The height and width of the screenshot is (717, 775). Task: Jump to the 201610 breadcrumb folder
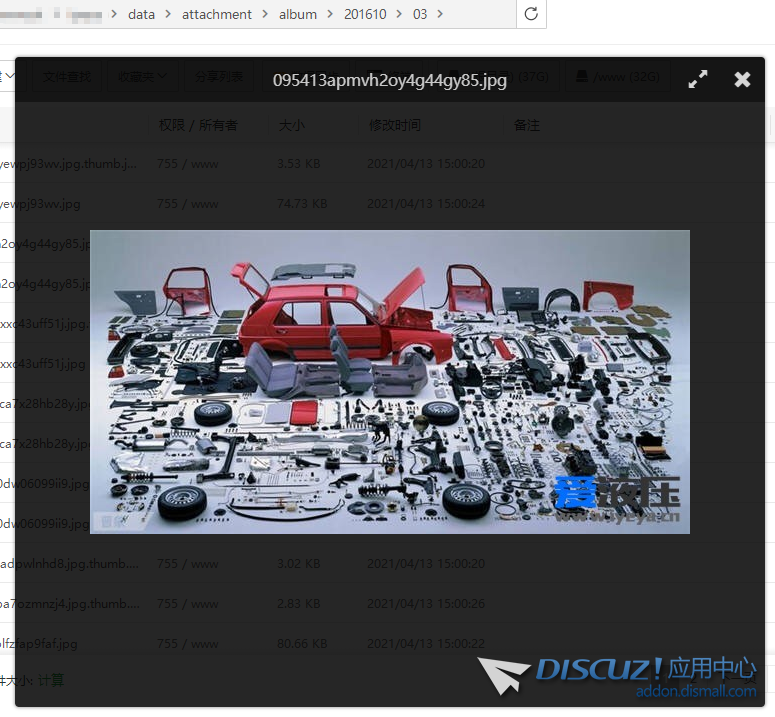[365, 14]
